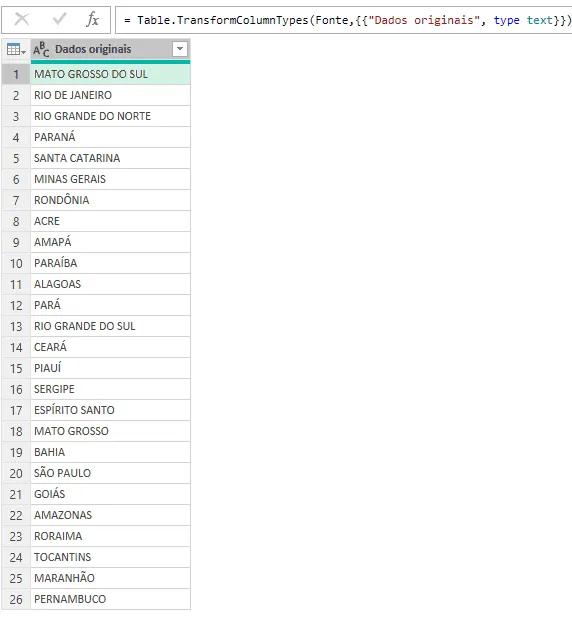Select the ESPÍRITO SANTO cell
Screen dimensions: 572x617
[x=111, y=410]
